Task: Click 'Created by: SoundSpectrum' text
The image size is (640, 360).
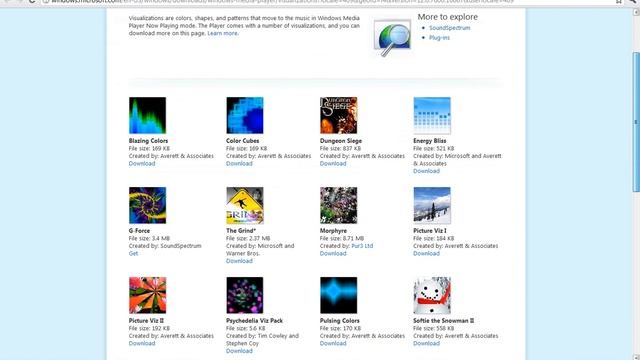Action: [x=165, y=246]
